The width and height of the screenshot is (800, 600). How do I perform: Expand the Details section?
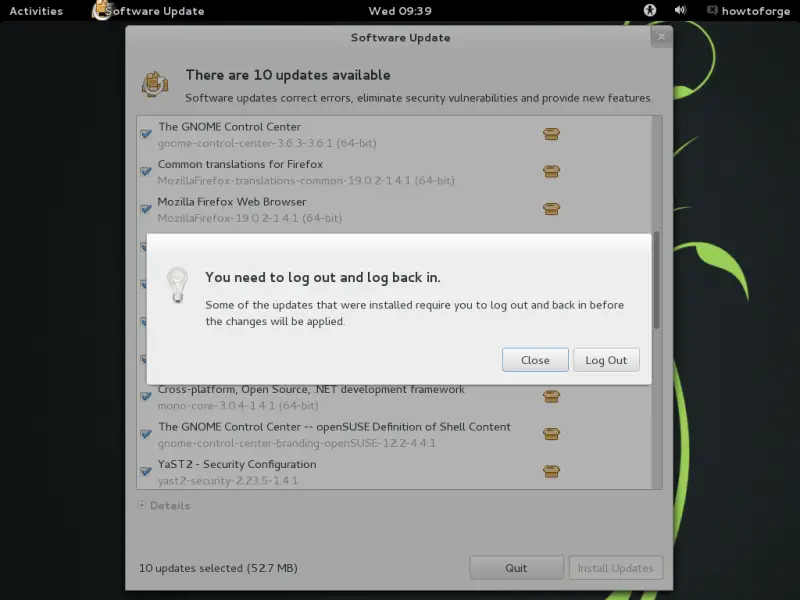164,506
